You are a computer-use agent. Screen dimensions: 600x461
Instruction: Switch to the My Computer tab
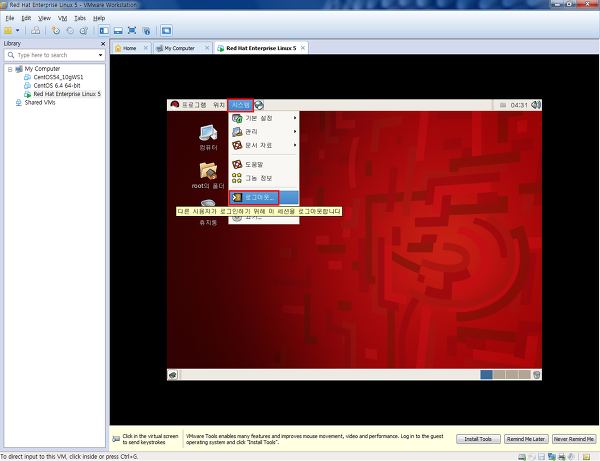click(179, 48)
